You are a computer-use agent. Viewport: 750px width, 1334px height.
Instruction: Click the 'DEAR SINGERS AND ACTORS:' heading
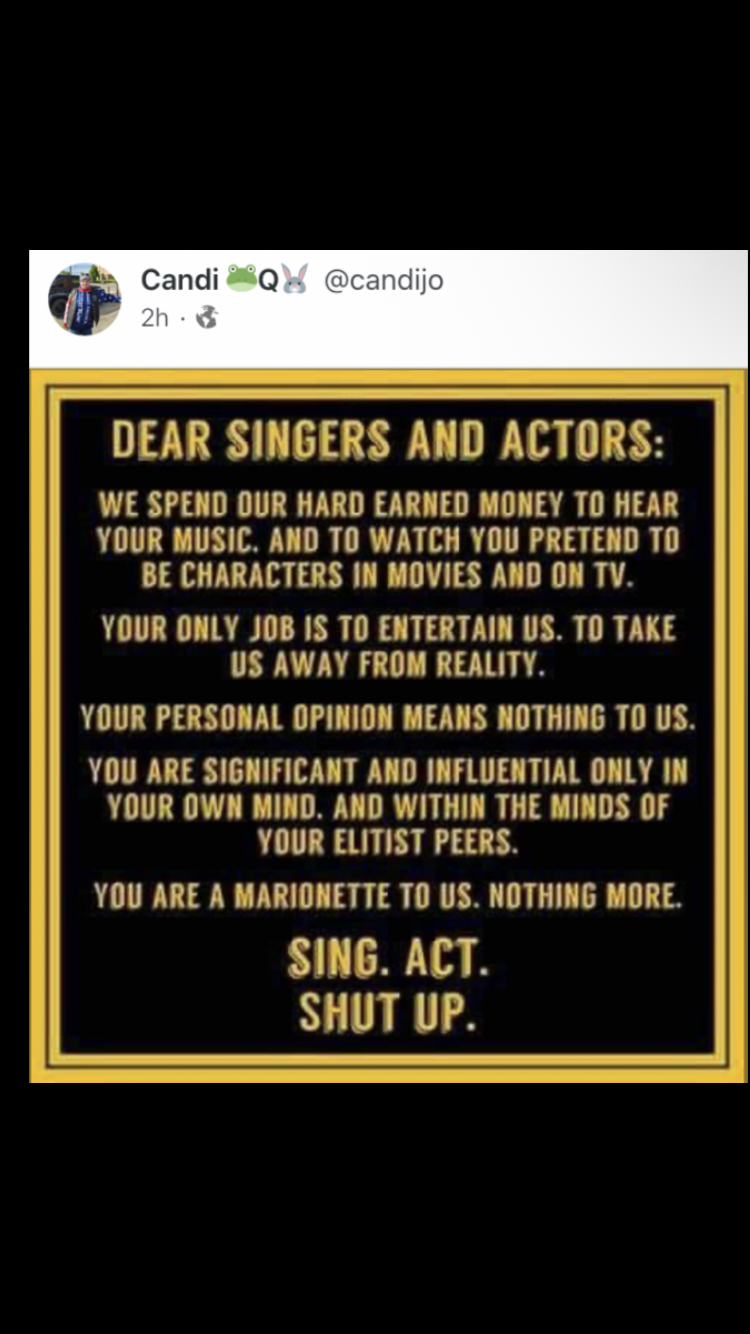point(387,440)
